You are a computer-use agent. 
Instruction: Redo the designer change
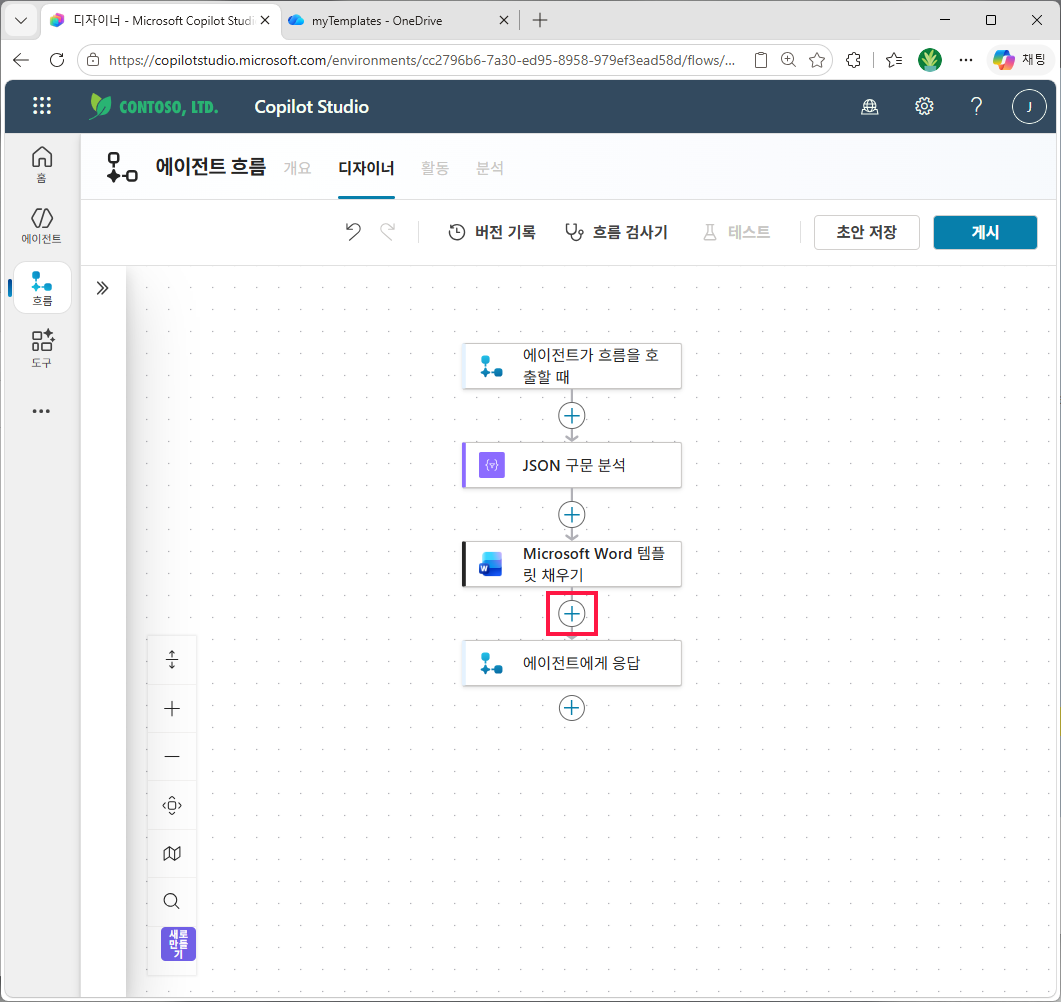coord(387,232)
